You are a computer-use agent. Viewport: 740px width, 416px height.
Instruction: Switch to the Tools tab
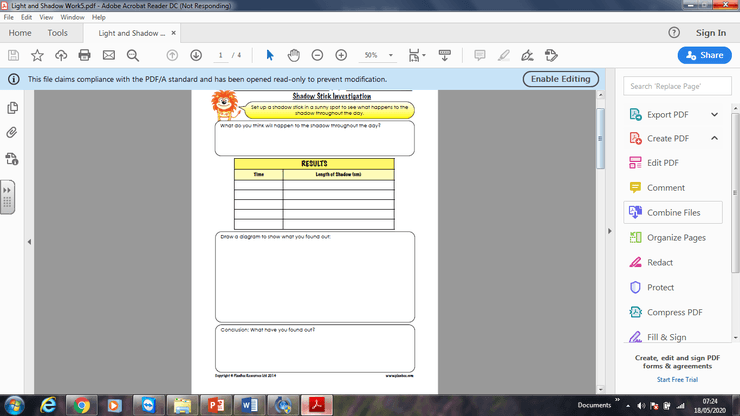coord(58,33)
